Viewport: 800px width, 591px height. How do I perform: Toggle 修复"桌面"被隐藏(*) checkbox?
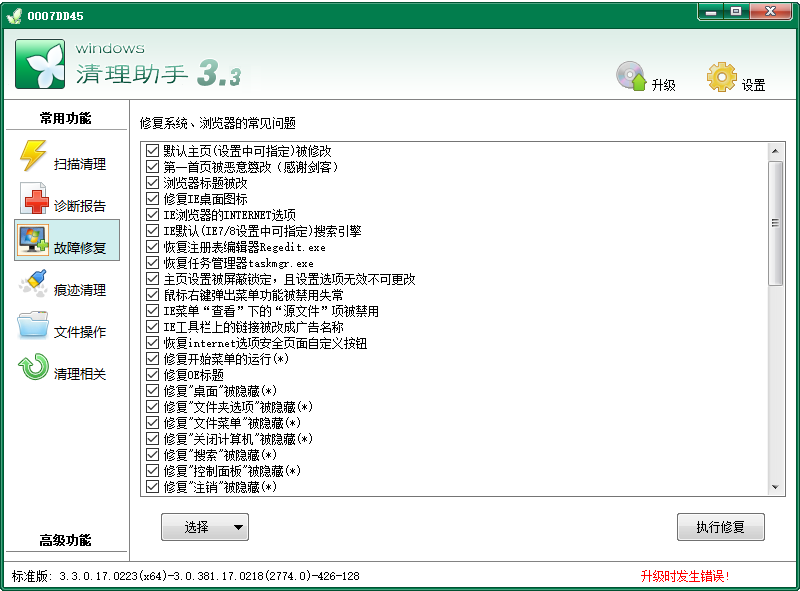tap(152, 391)
